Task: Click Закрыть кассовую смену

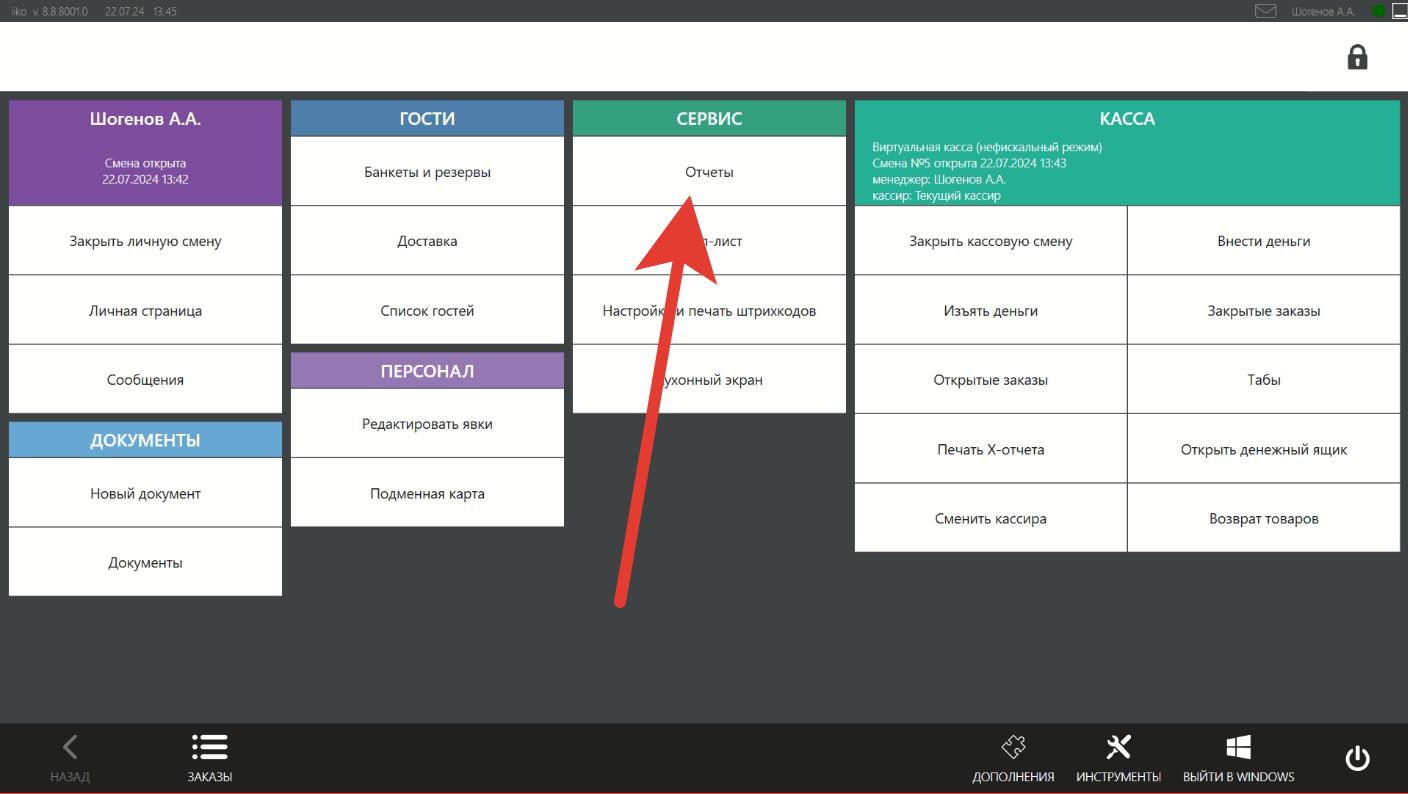Action: pyautogui.click(x=991, y=241)
